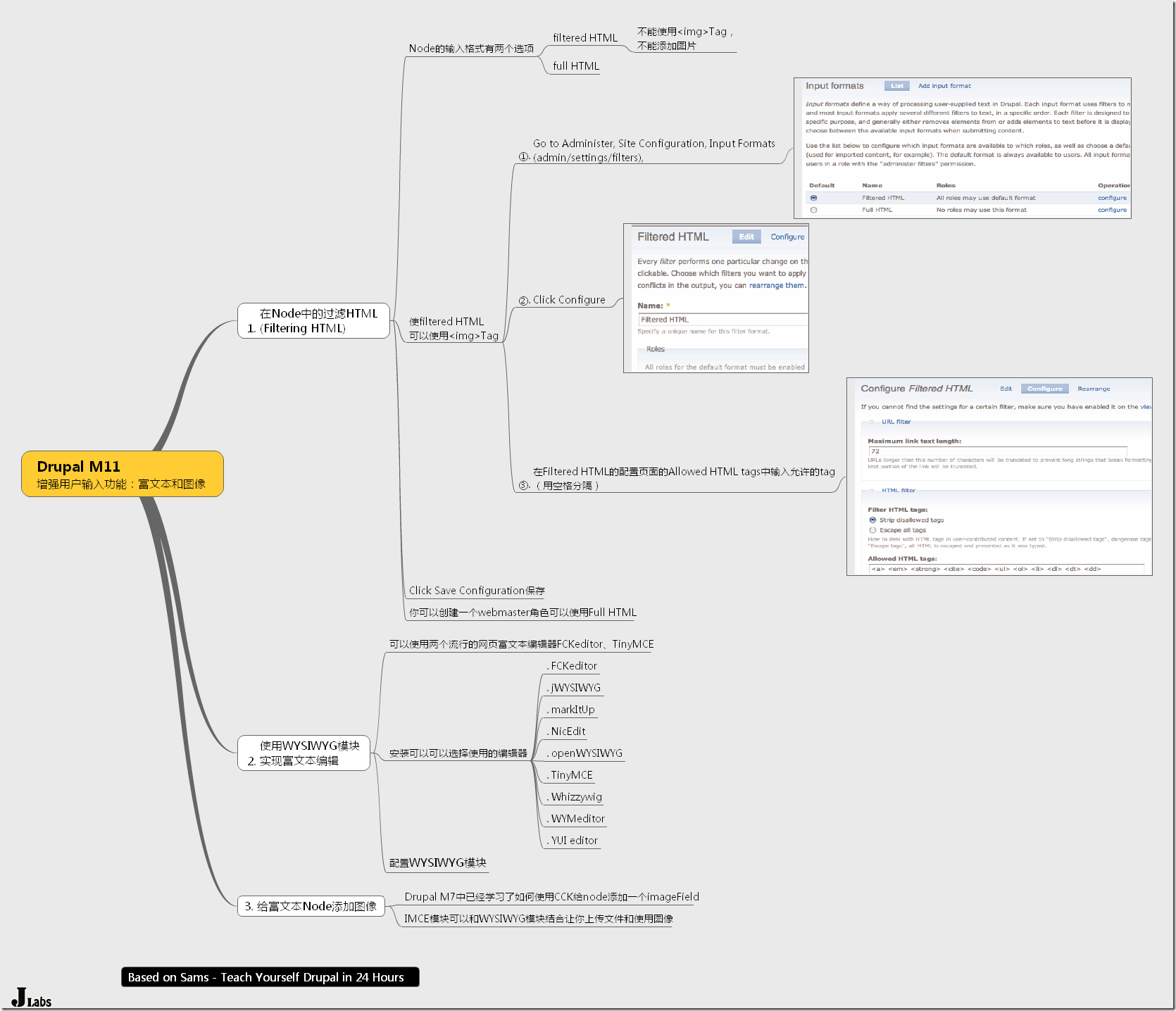Click the '使filtered HTML 可以使用<img>Tag' branch

pos(453,329)
